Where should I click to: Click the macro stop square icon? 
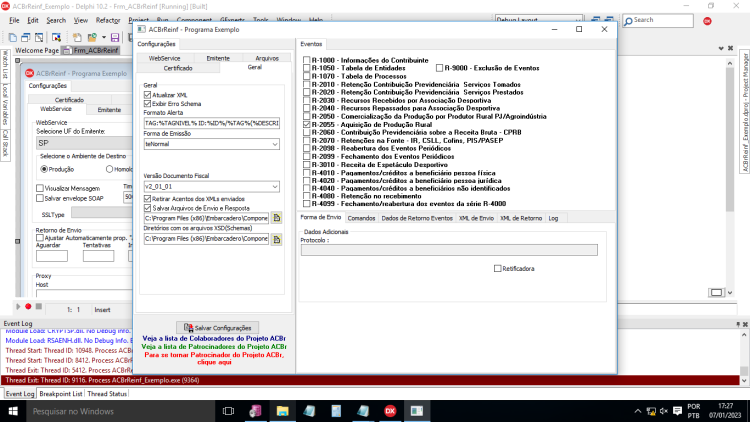click(x=39, y=307)
